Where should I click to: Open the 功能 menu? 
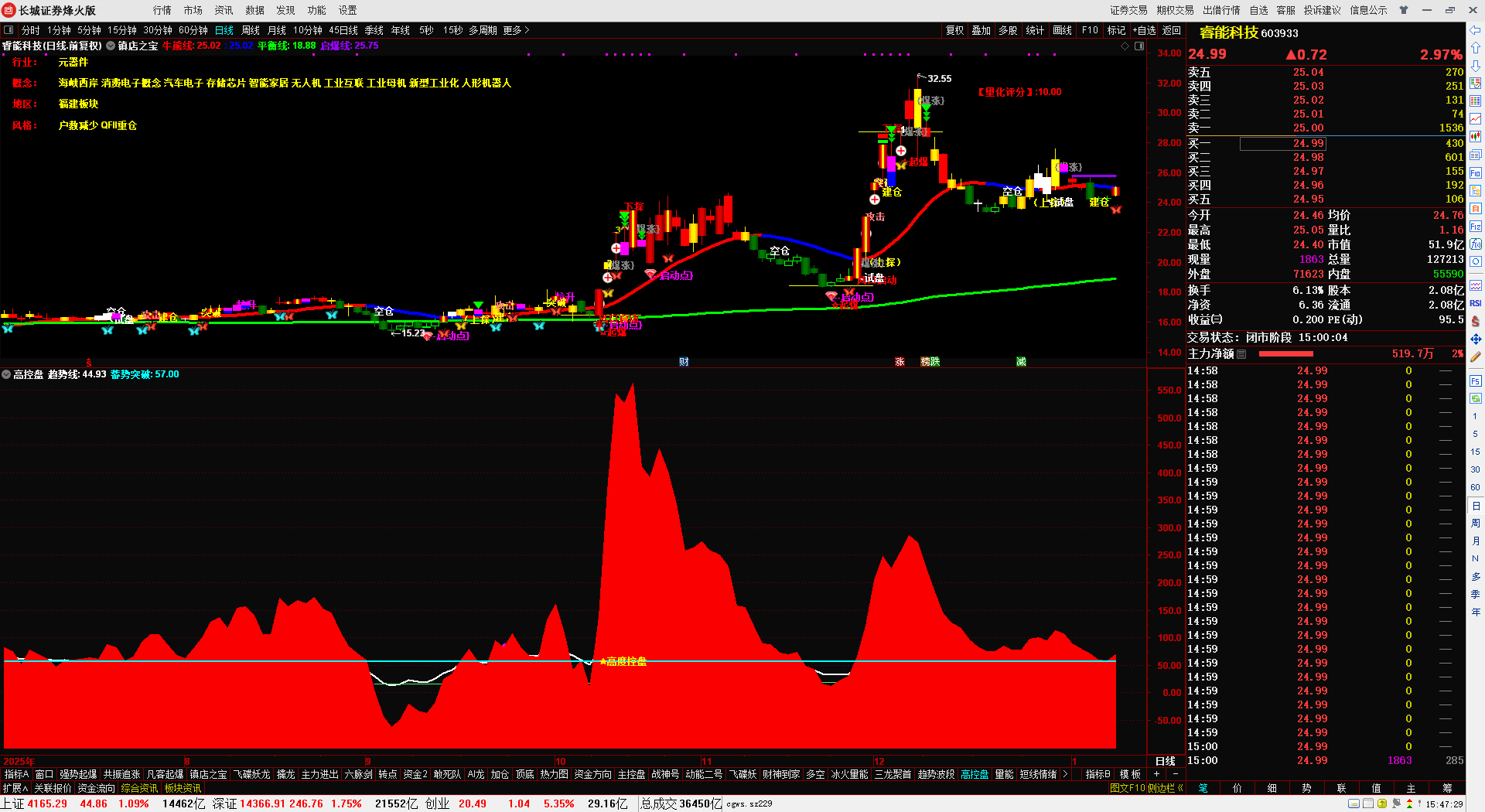pos(317,10)
